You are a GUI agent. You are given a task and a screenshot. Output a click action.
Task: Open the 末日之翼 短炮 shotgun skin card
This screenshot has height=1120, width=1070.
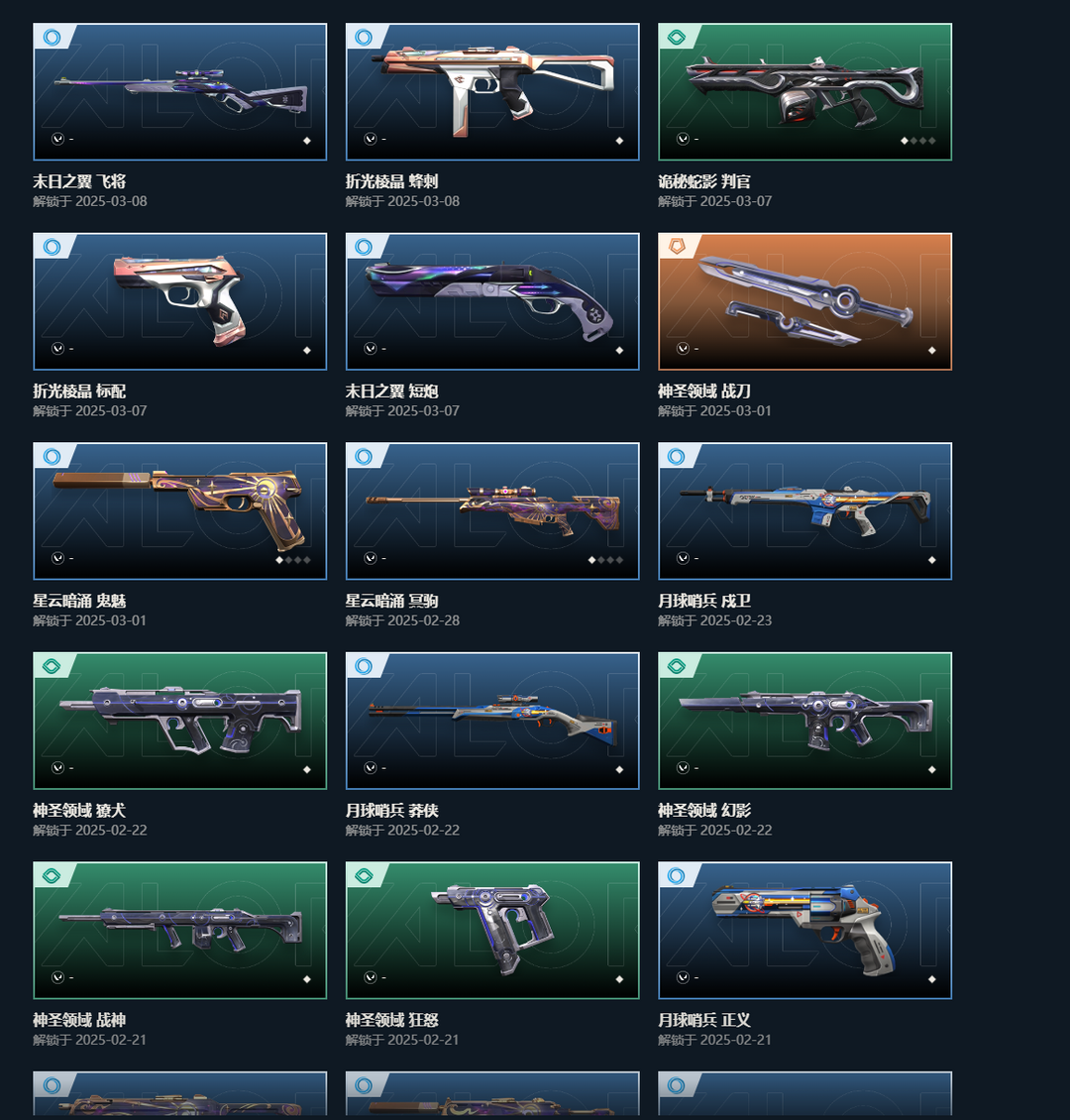[492, 301]
